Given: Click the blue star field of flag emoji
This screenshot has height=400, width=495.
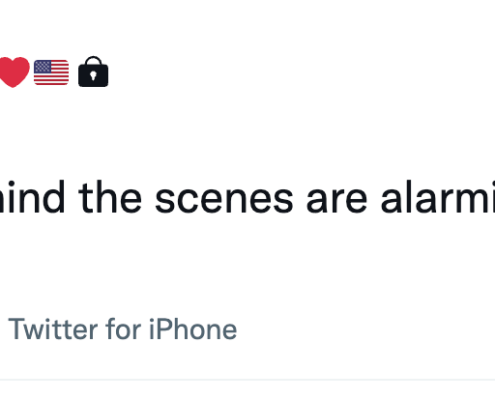Looking at the screenshot, I should 42,66.
